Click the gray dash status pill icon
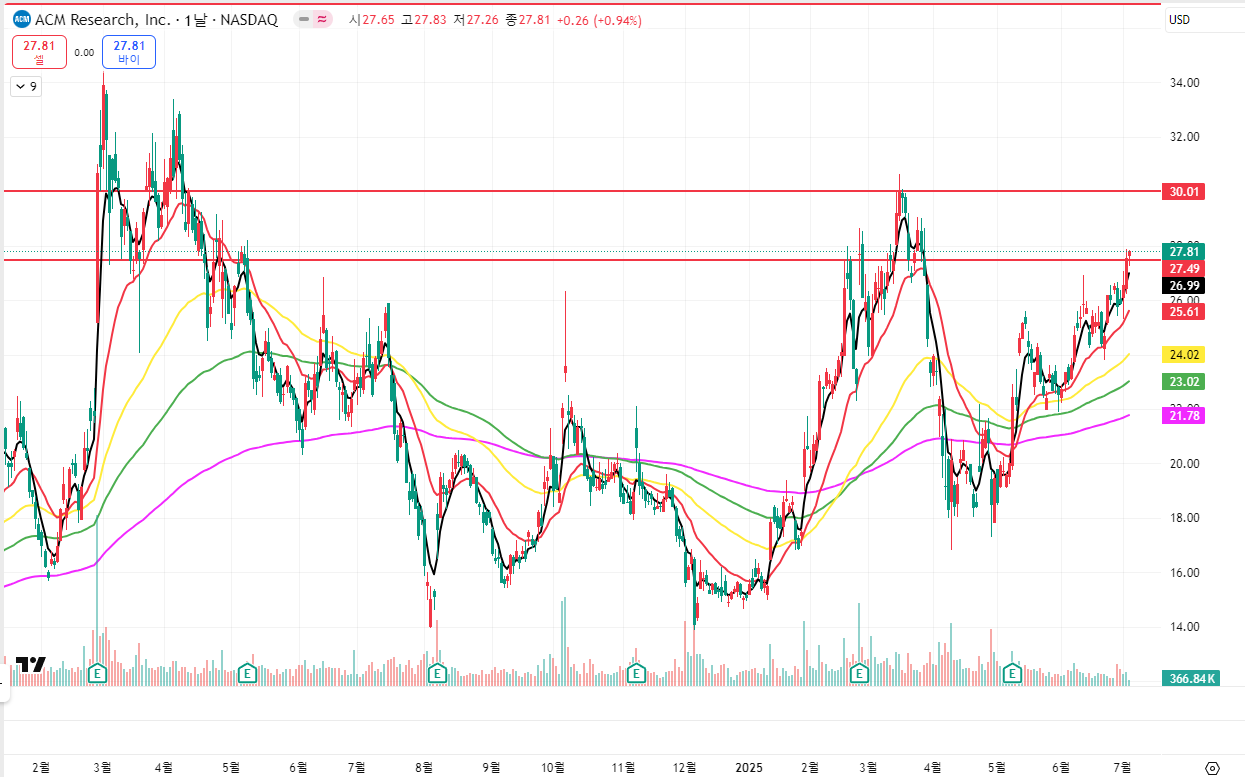The width and height of the screenshot is (1245, 777). [304, 19]
